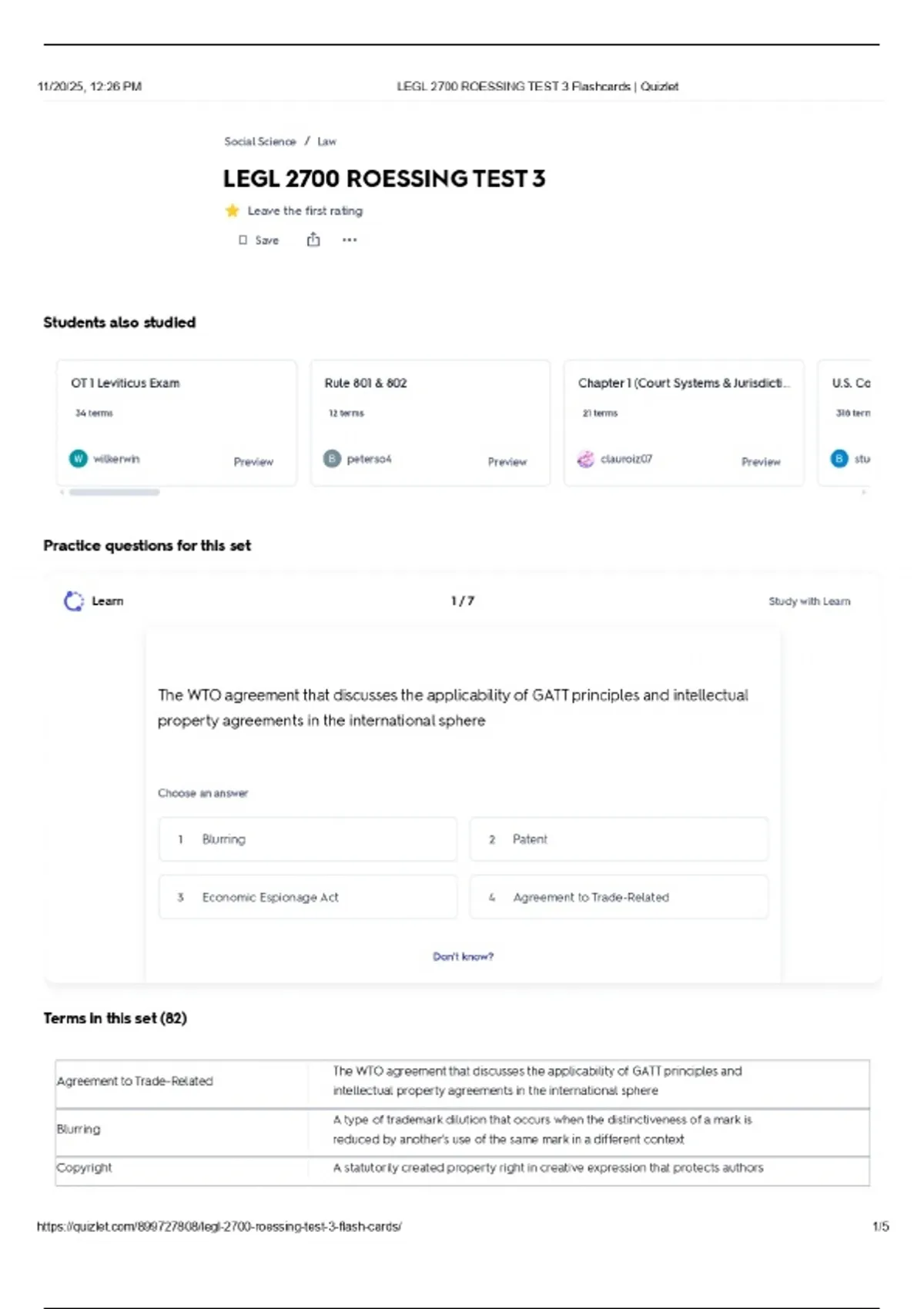This screenshot has width=924, height=1309.
Task: Click the share icon next to Save
Action: (x=313, y=240)
